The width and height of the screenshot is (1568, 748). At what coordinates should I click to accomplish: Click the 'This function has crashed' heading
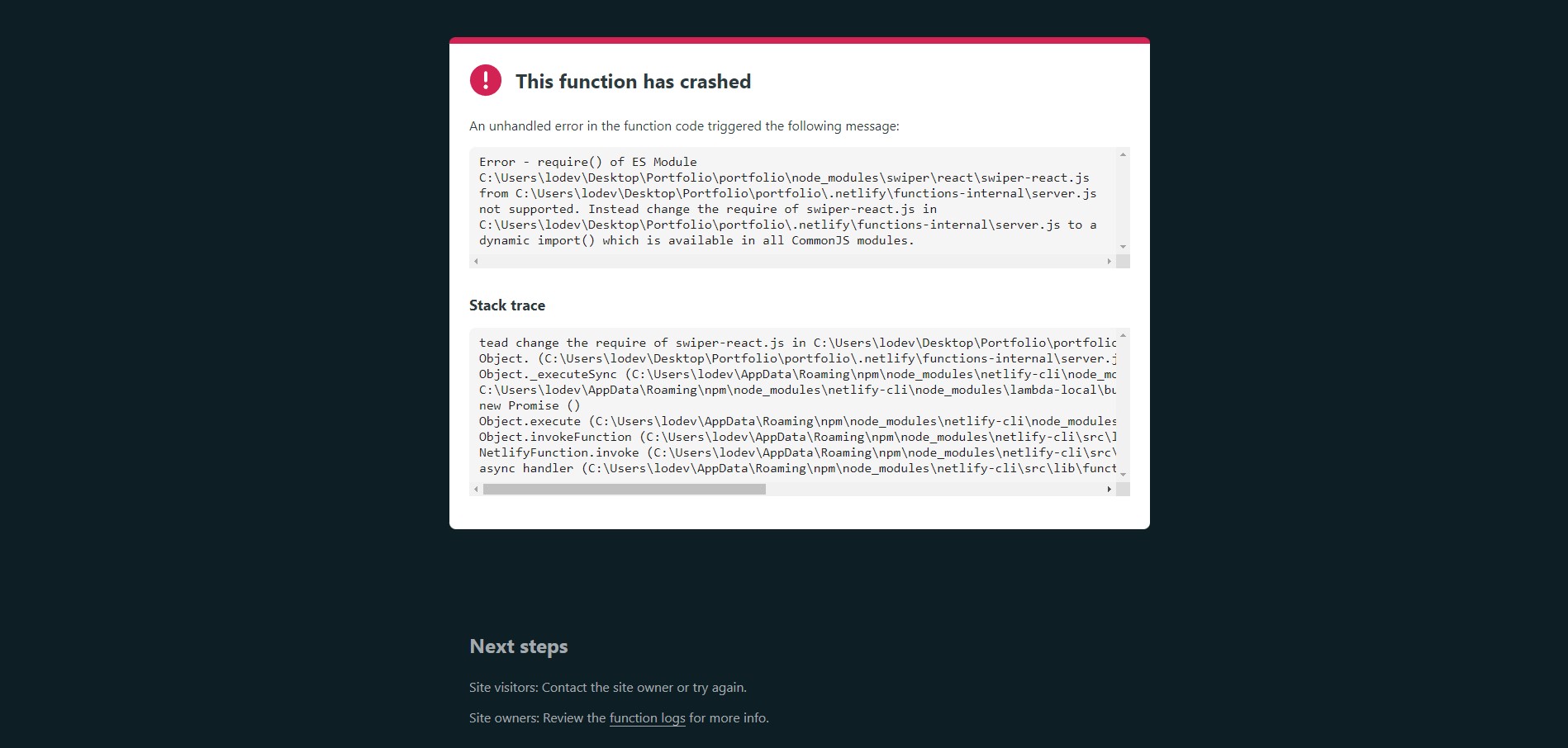pos(633,82)
